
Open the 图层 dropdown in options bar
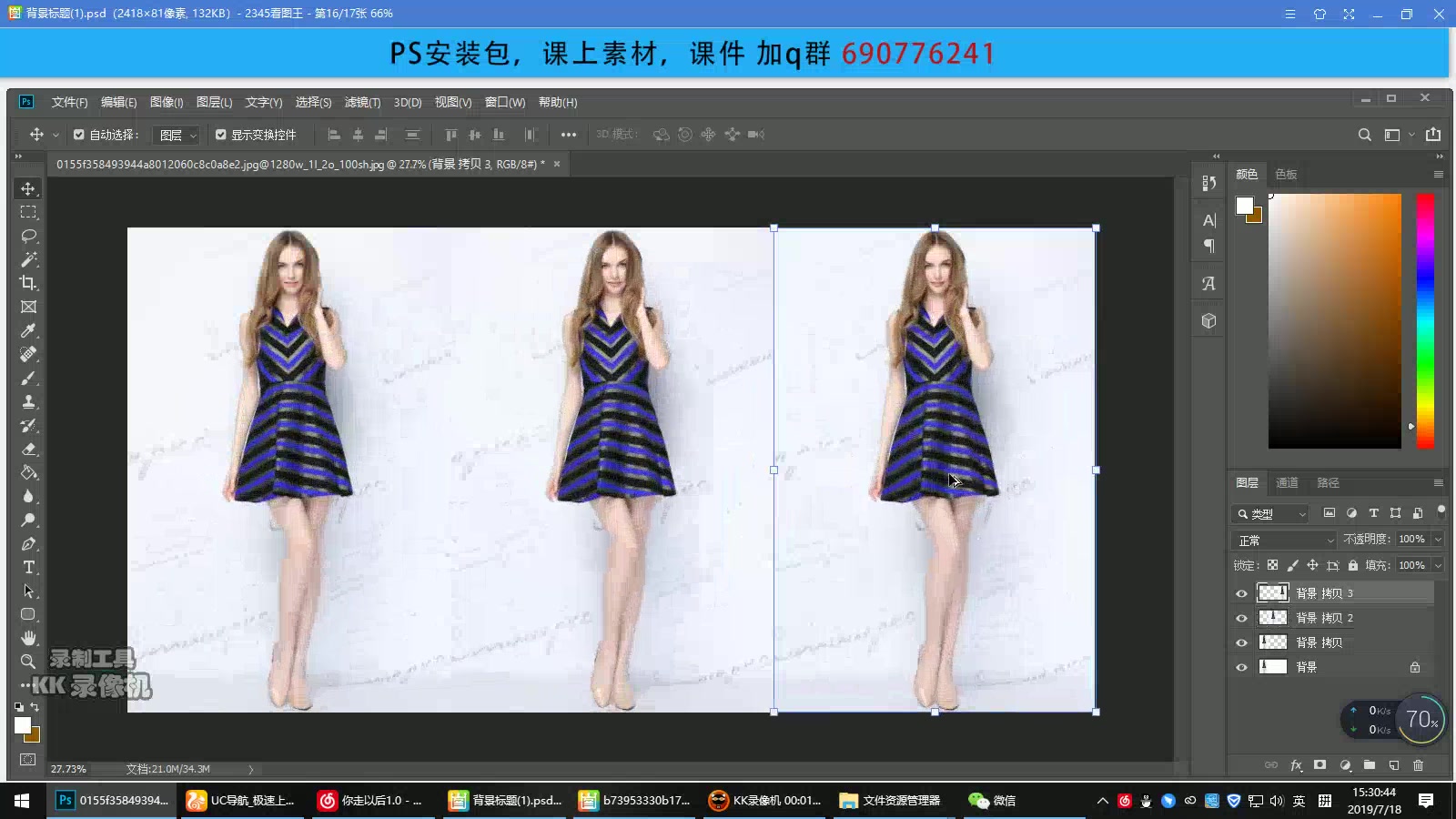click(x=176, y=134)
